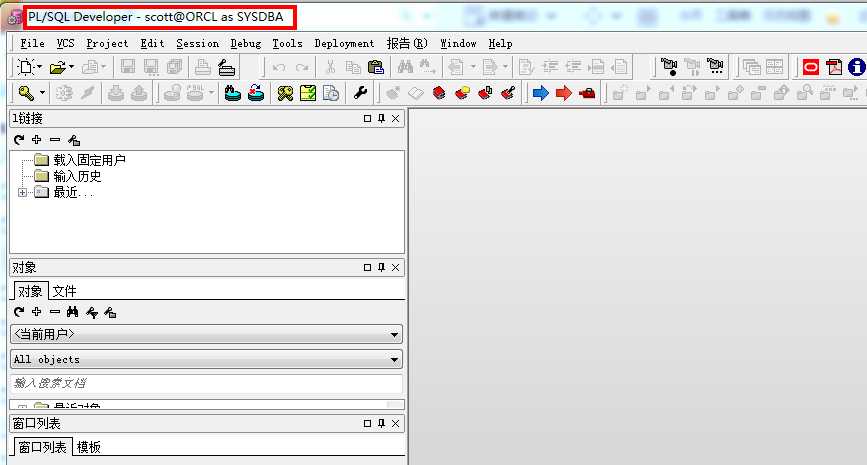This screenshot has width=867, height=465.
Task: Switch to the 模板 tab
Action: tap(88, 447)
